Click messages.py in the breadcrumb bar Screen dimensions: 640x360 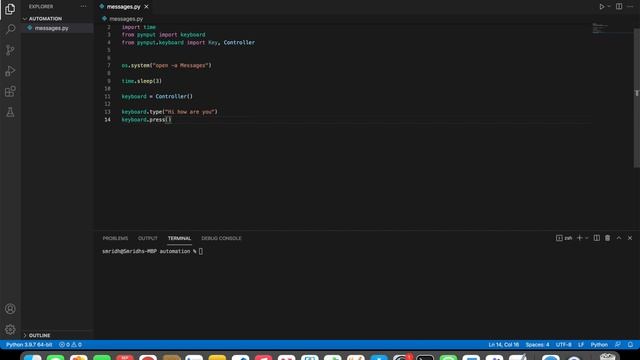tap(126, 19)
